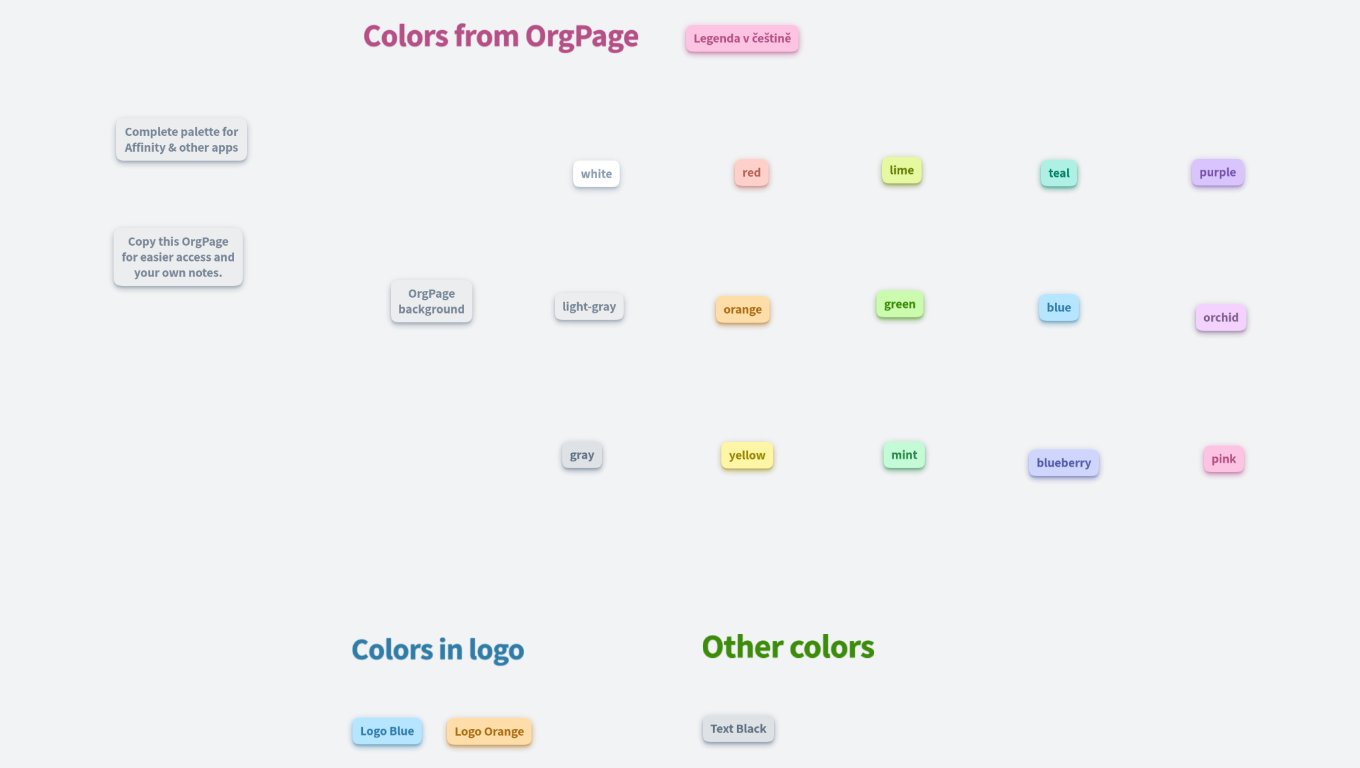Click the OrgPage background swatch
1360x768 pixels.
(x=431, y=300)
